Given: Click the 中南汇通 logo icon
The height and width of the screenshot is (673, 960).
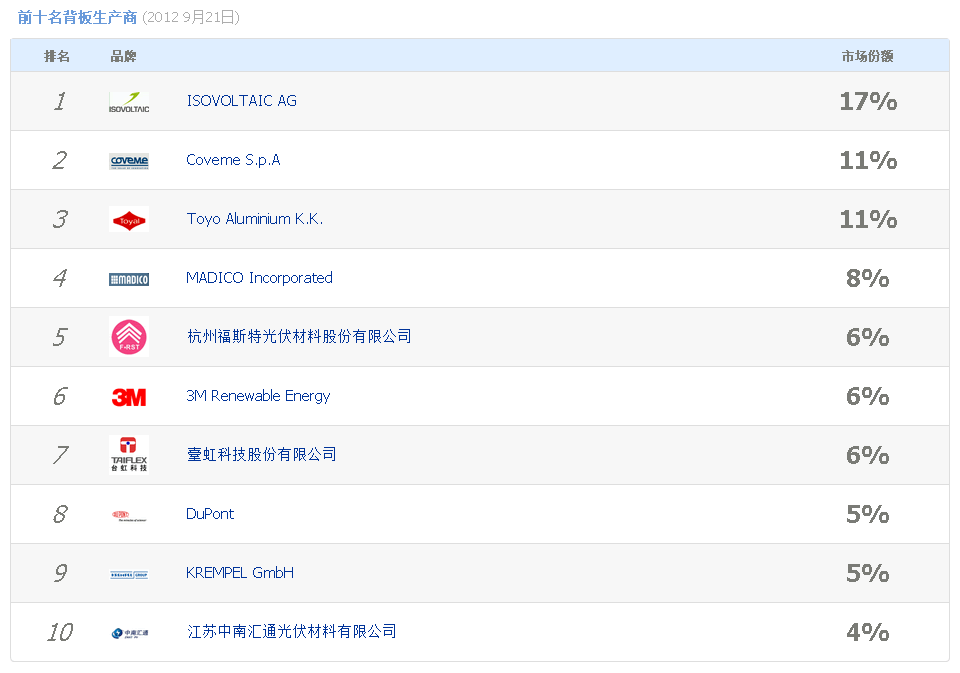Looking at the screenshot, I should coord(129,632).
